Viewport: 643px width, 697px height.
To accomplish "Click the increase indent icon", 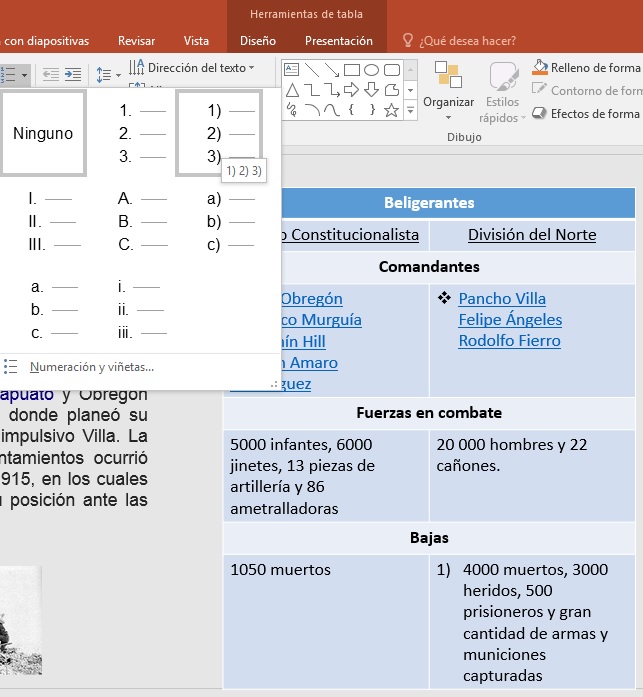I will click(73, 74).
